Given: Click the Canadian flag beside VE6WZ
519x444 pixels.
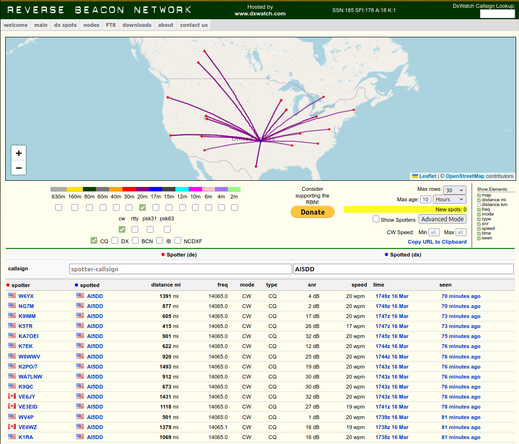Looking at the screenshot, I should (12, 426).
